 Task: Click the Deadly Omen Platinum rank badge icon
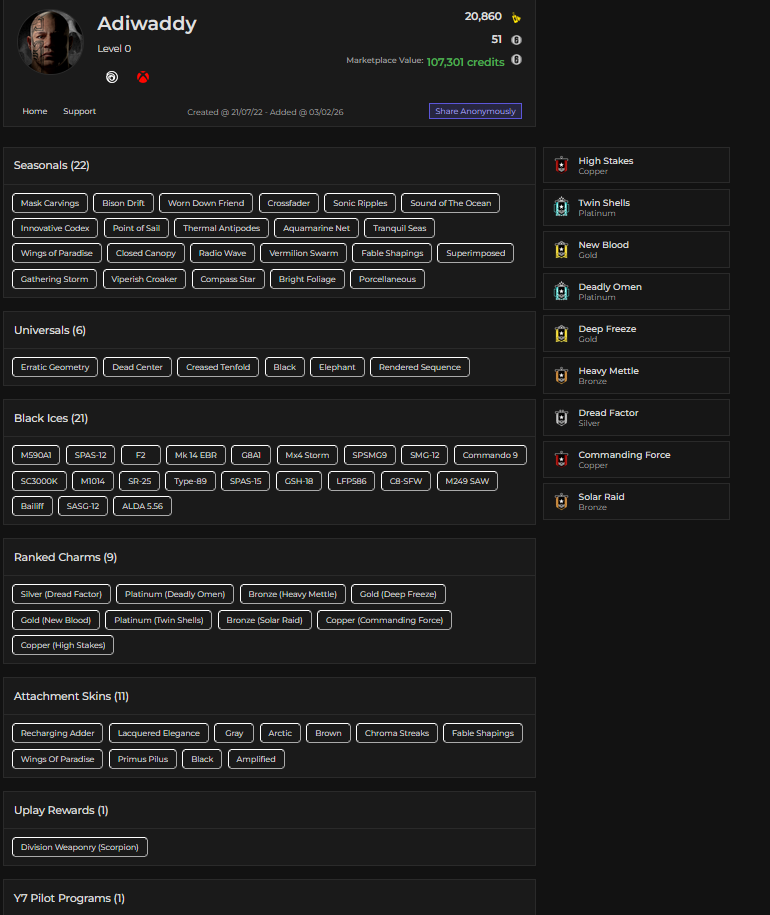(561, 291)
